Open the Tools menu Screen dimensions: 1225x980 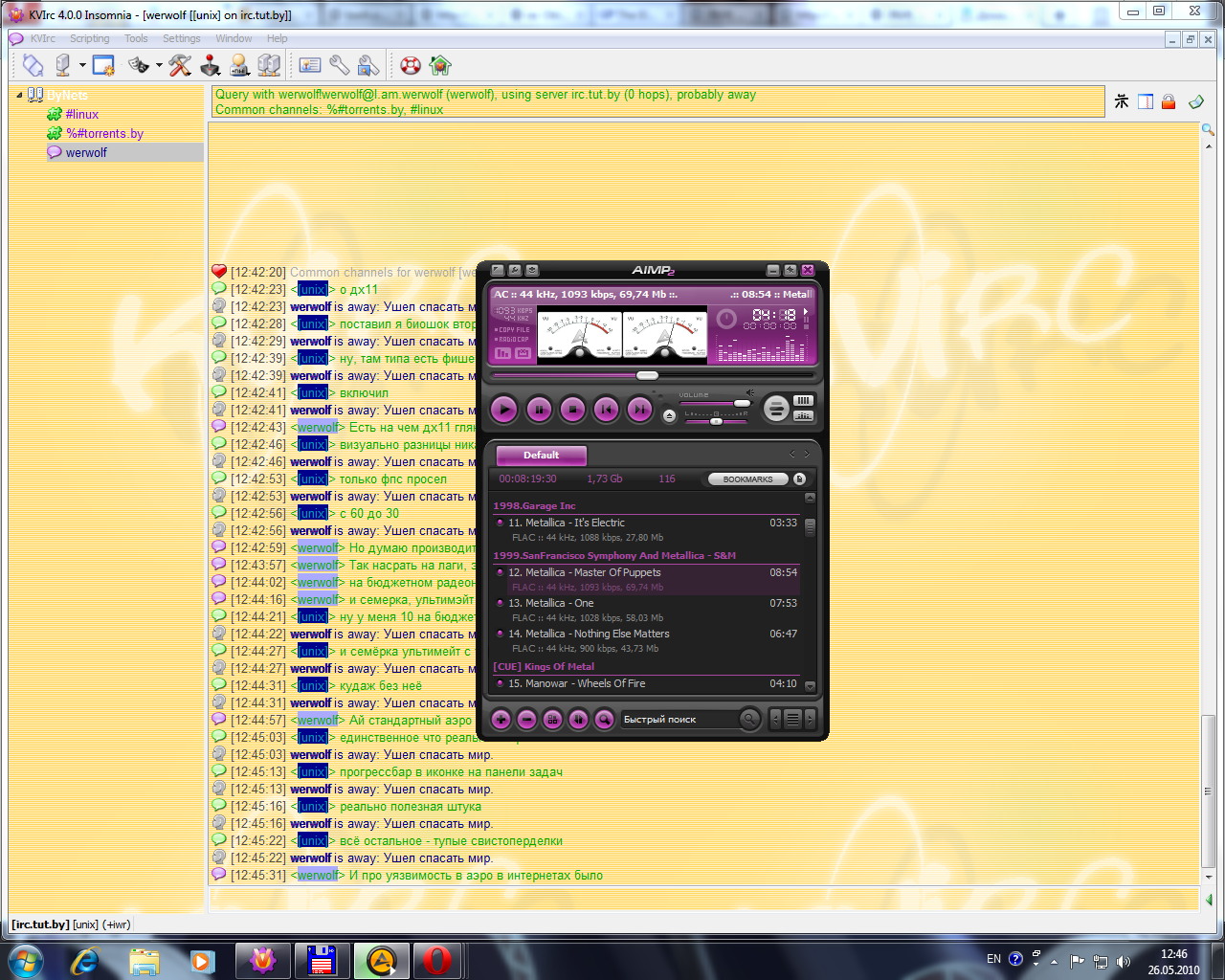(136, 38)
